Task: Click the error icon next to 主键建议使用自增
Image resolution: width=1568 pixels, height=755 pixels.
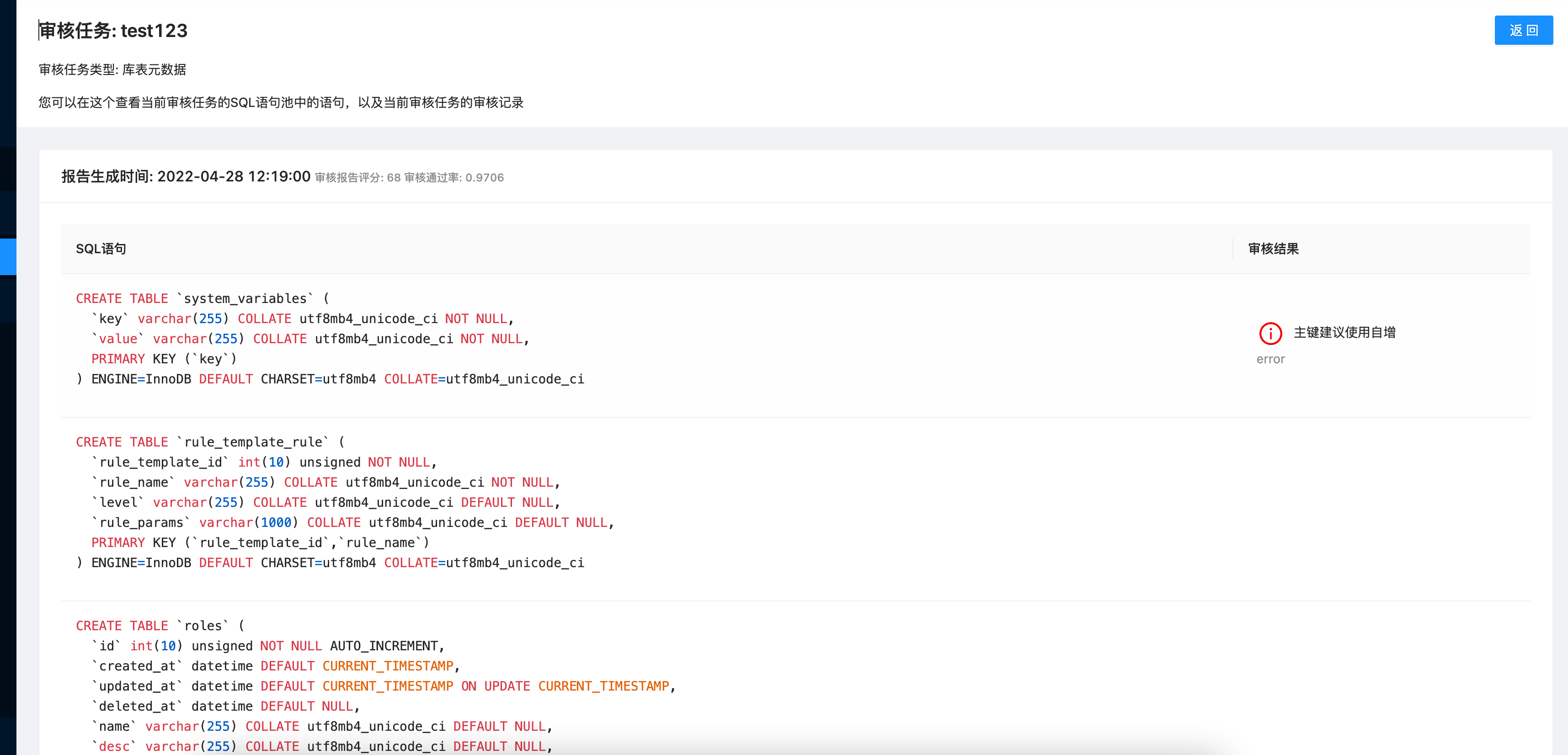Action: coord(1270,333)
